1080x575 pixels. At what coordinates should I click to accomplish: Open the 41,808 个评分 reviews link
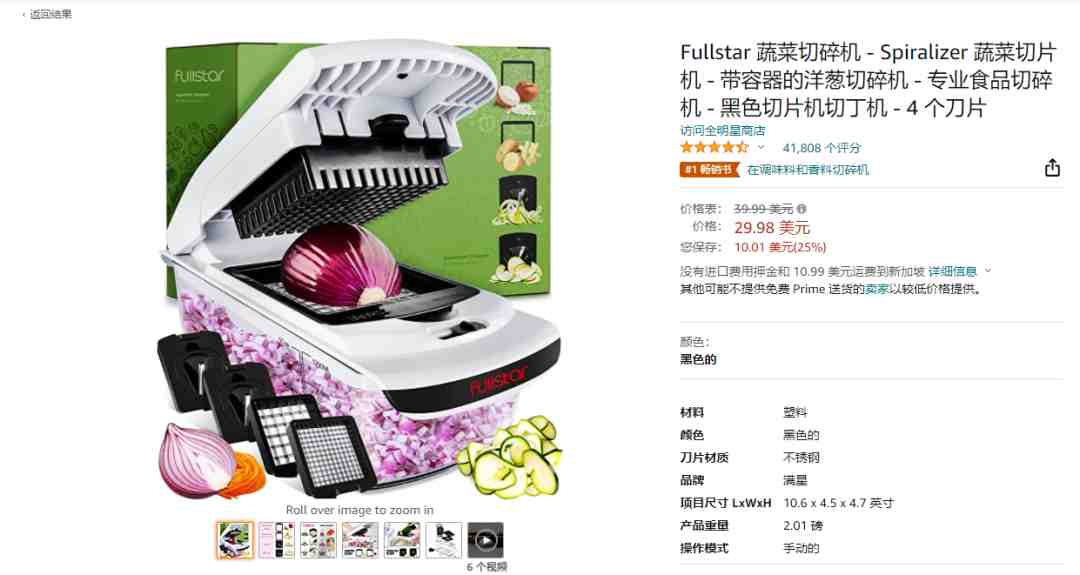(x=822, y=147)
